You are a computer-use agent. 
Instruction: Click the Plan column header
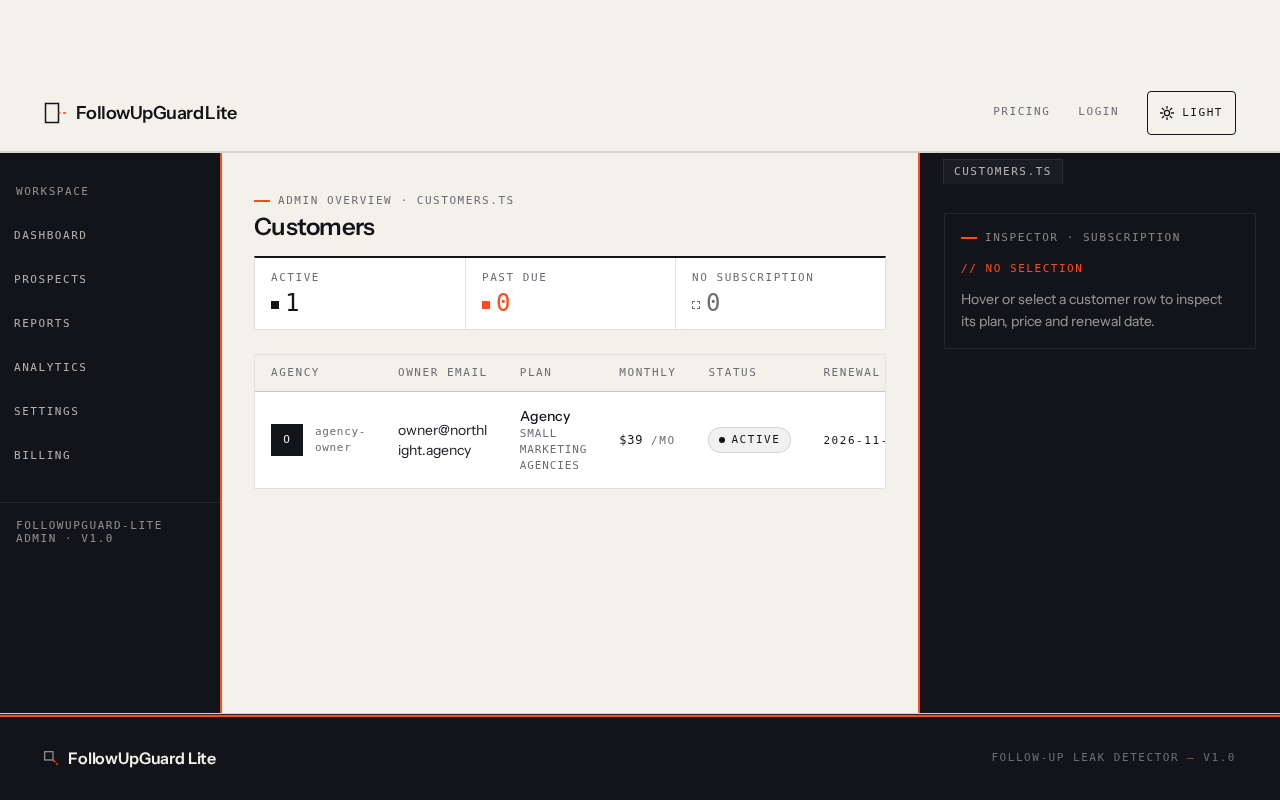536,373
